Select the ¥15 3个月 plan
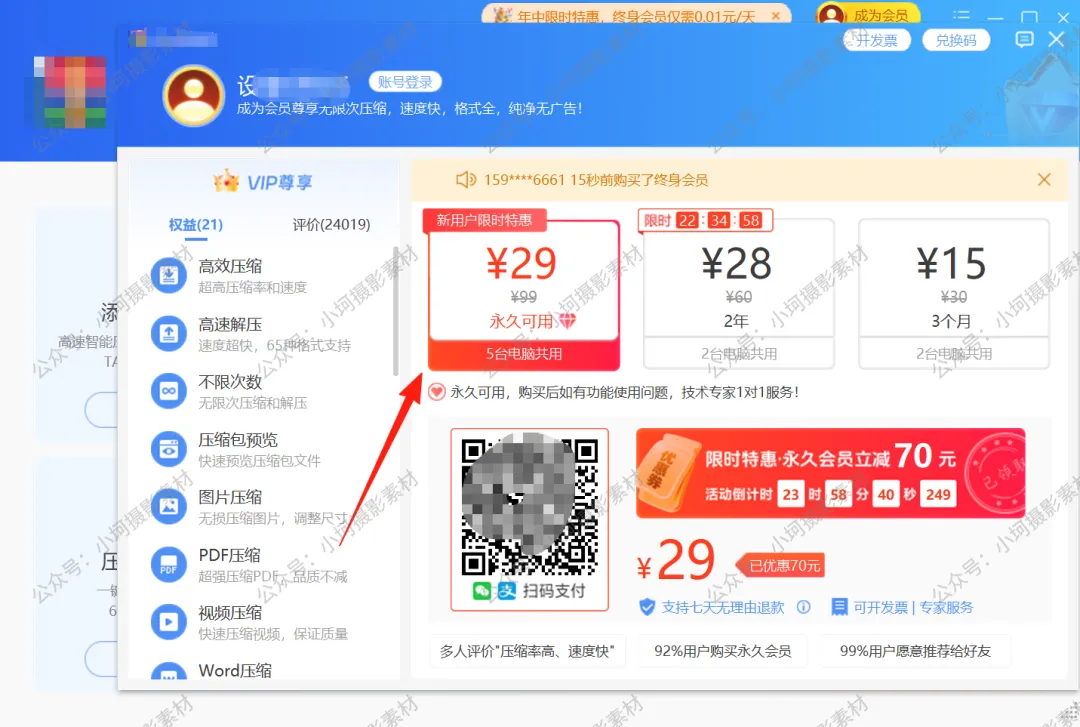 click(954, 295)
